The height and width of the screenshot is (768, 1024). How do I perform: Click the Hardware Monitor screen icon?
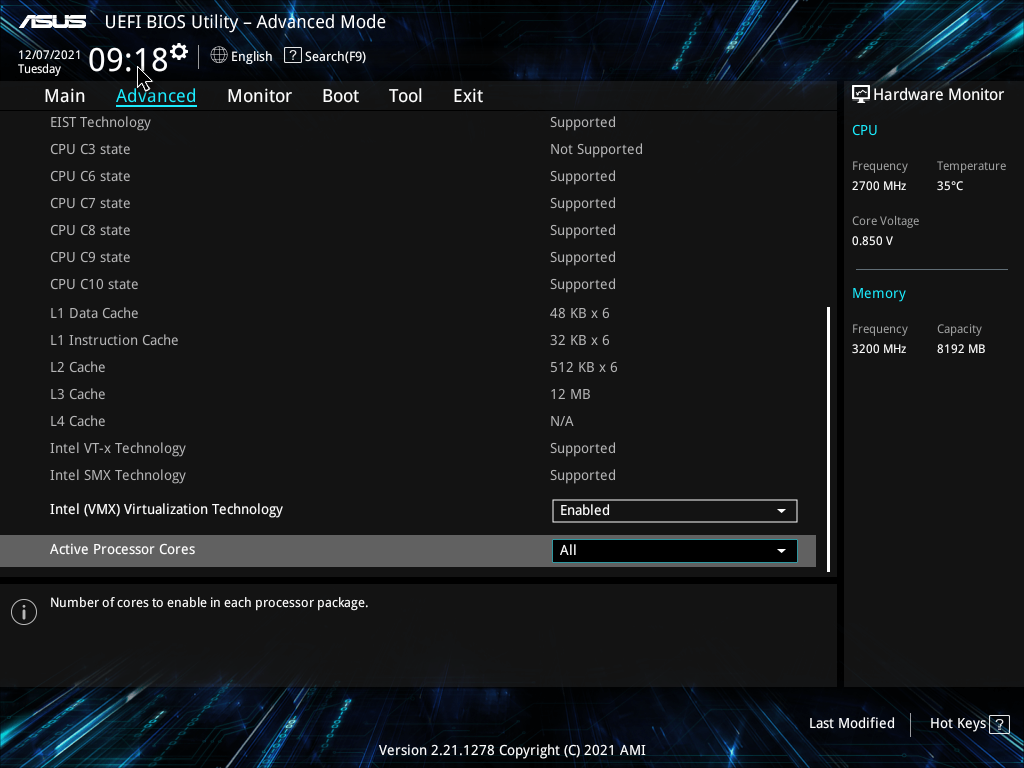coord(861,94)
